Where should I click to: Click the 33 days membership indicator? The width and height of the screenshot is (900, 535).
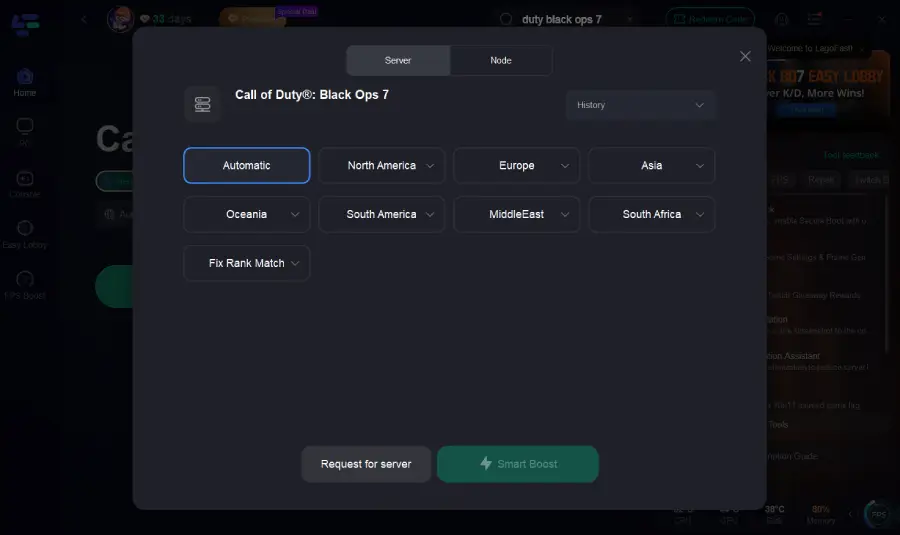(x=165, y=19)
